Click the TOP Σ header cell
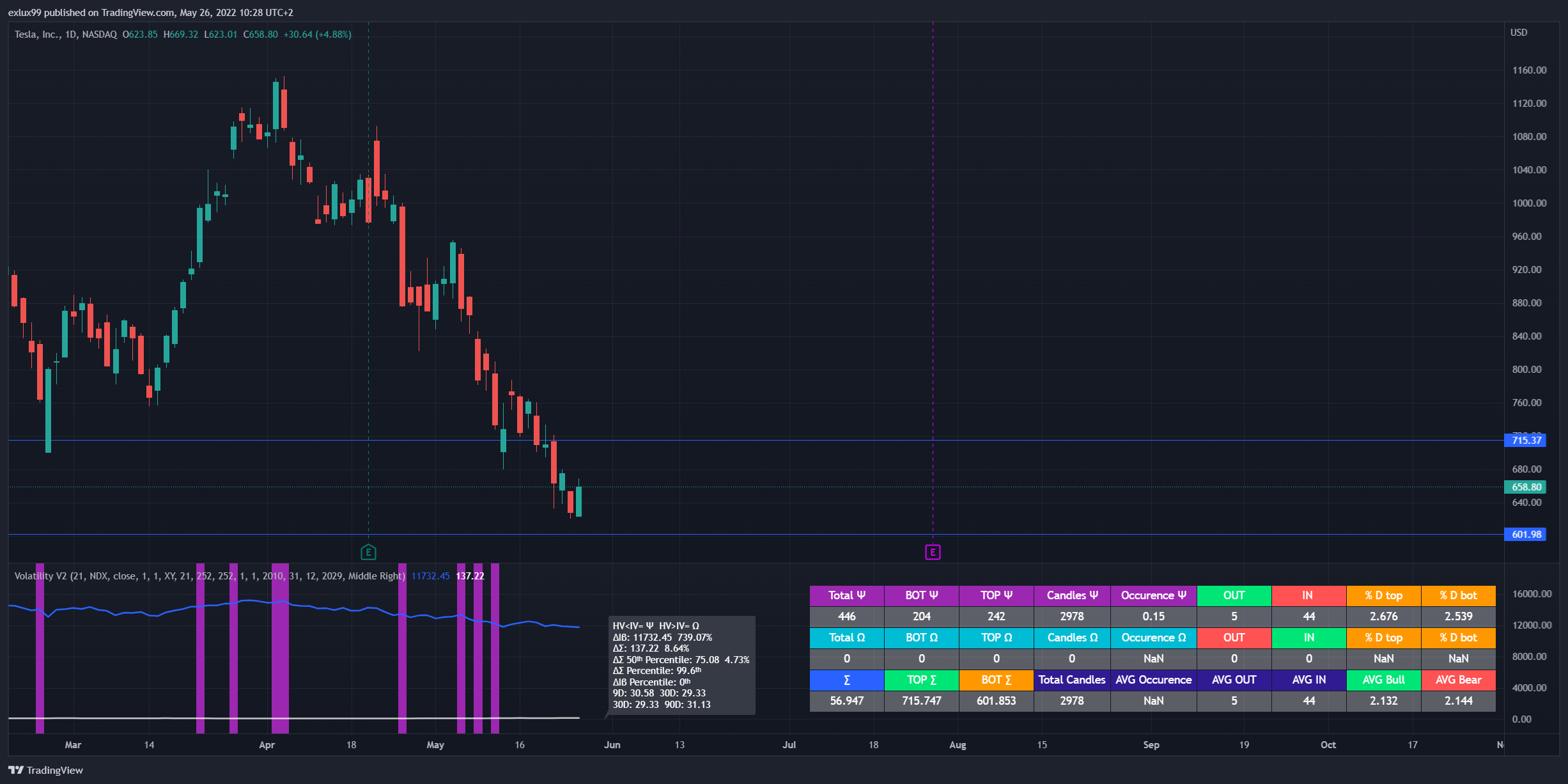Viewport: 1568px width, 784px height. pos(922,680)
